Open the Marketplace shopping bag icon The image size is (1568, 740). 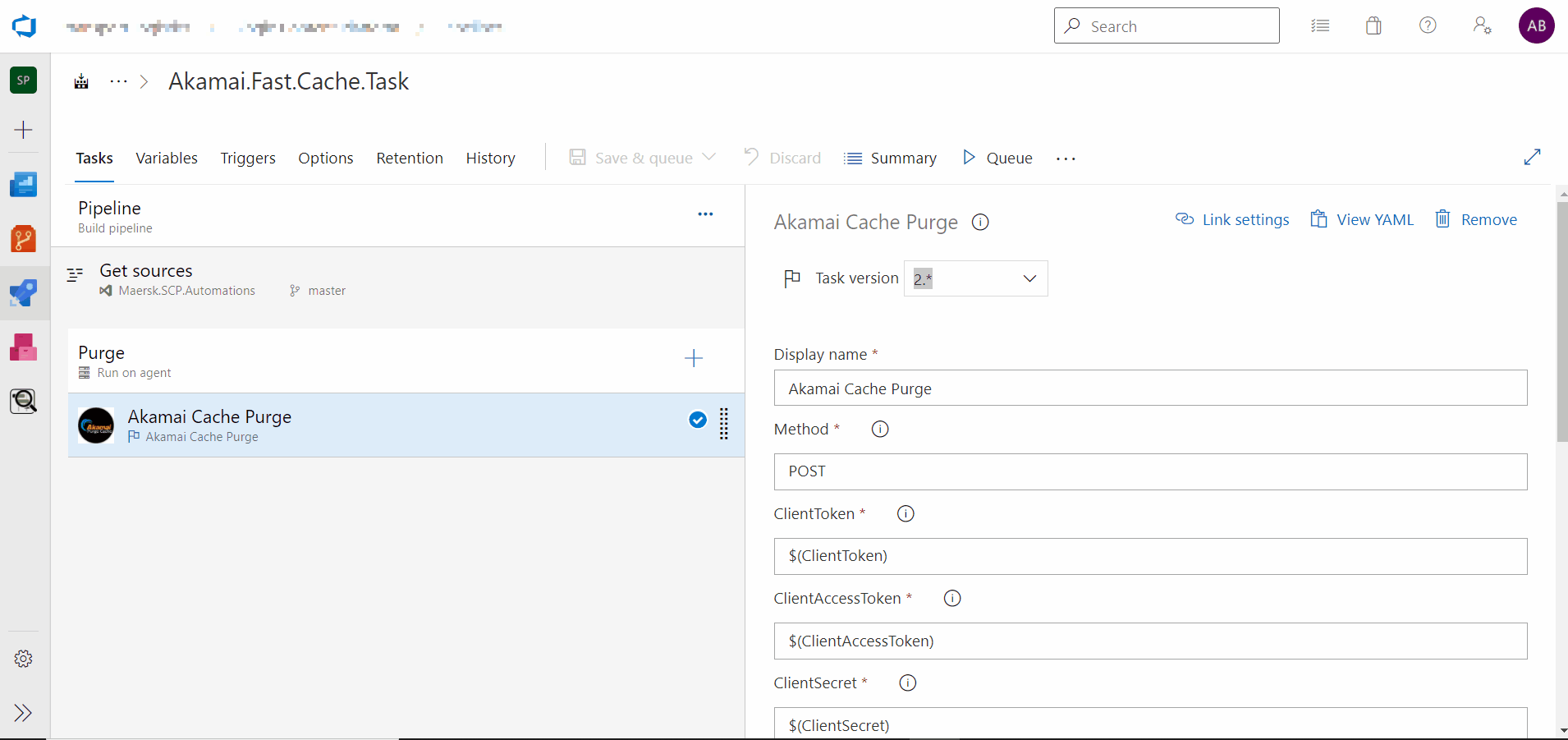pos(1373,26)
